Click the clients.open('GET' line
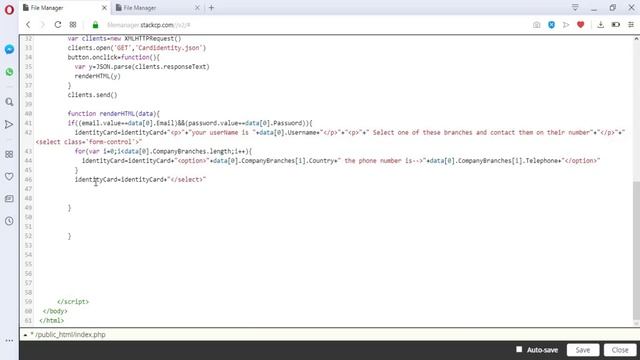This screenshot has height=360, width=640. pyautogui.click(x=137, y=48)
